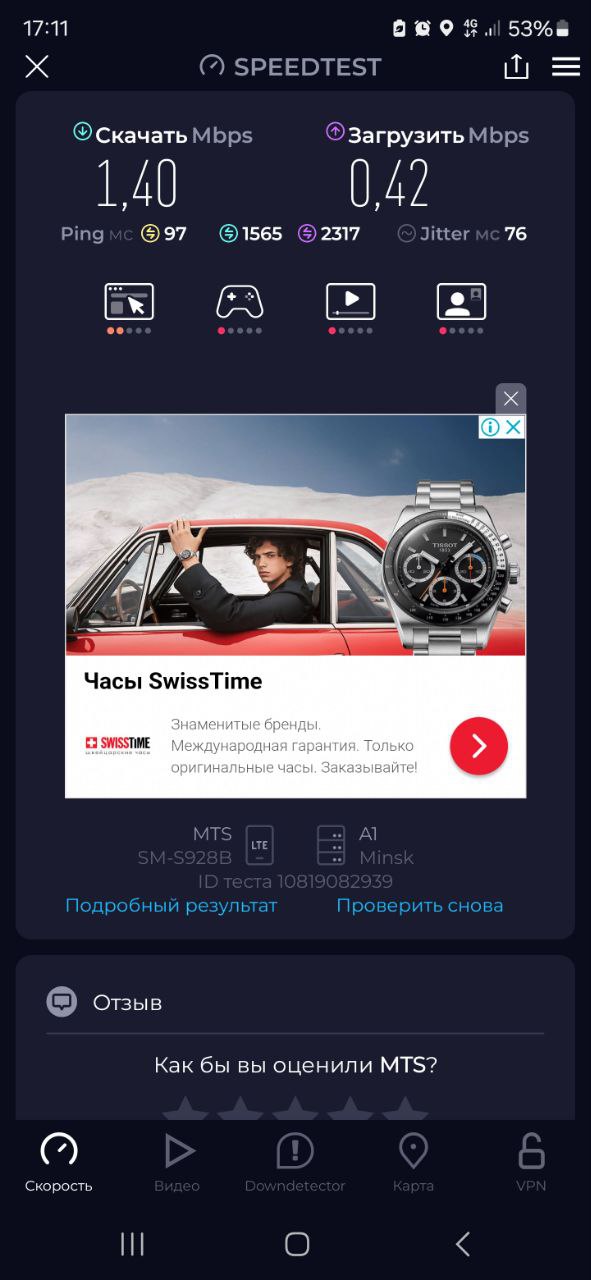Viewport: 591px width, 1280px height.
Task: Open the VPN tab
Action: (531, 1163)
